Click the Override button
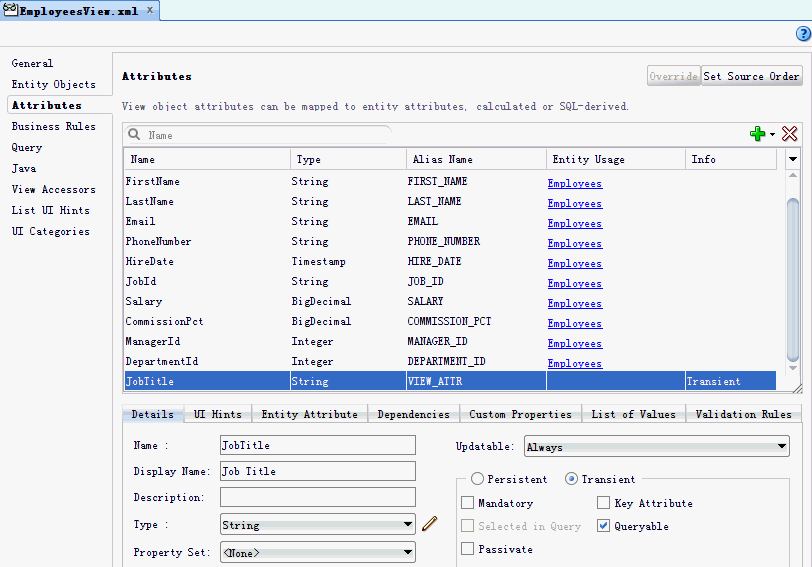This screenshot has width=812, height=567. [674, 76]
